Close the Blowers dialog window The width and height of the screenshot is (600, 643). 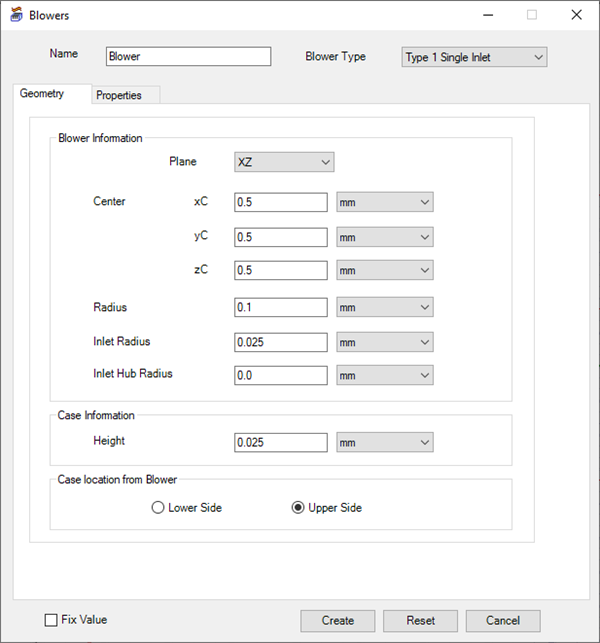(576, 16)
